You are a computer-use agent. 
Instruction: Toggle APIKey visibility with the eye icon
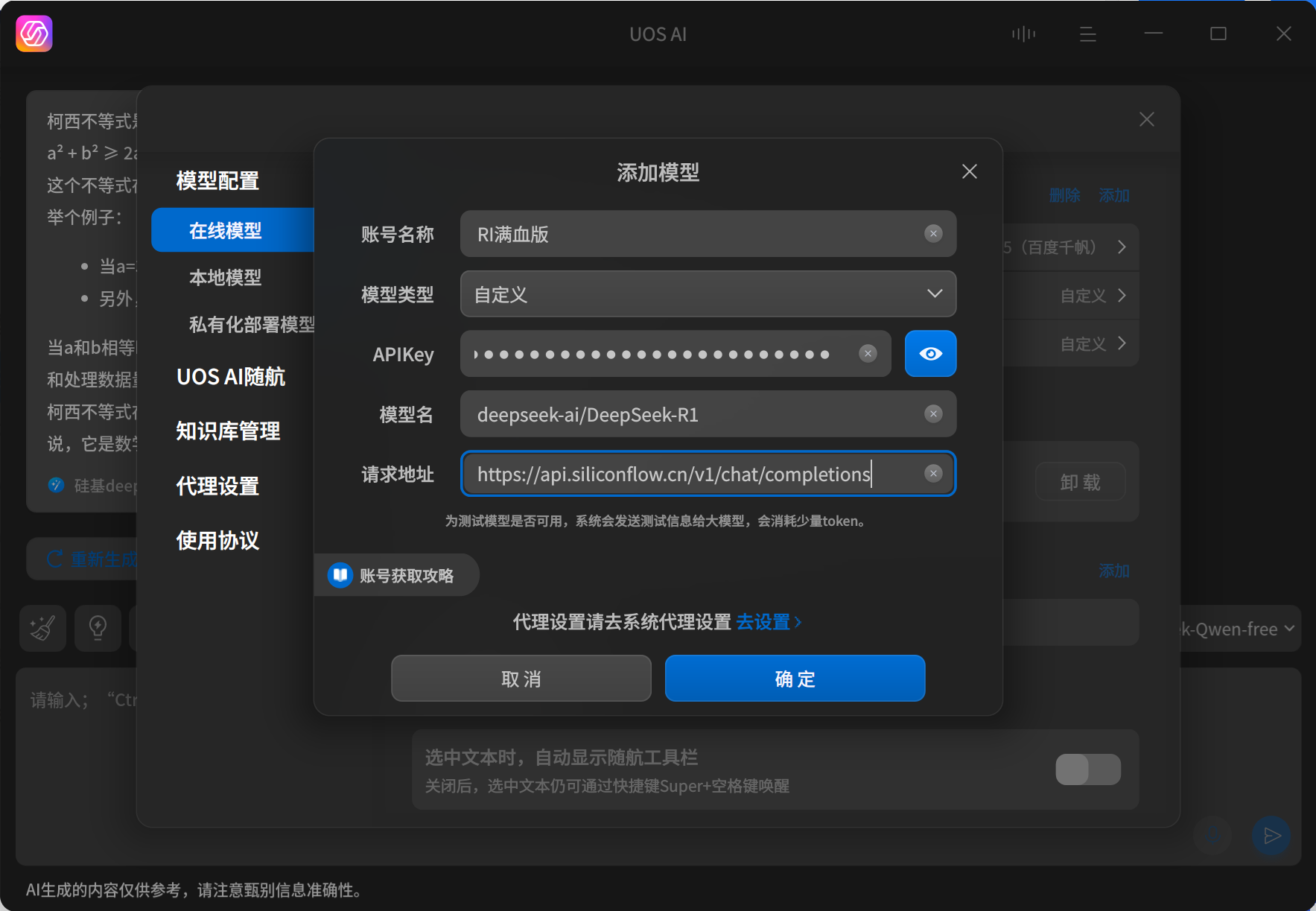click(931, 354)
